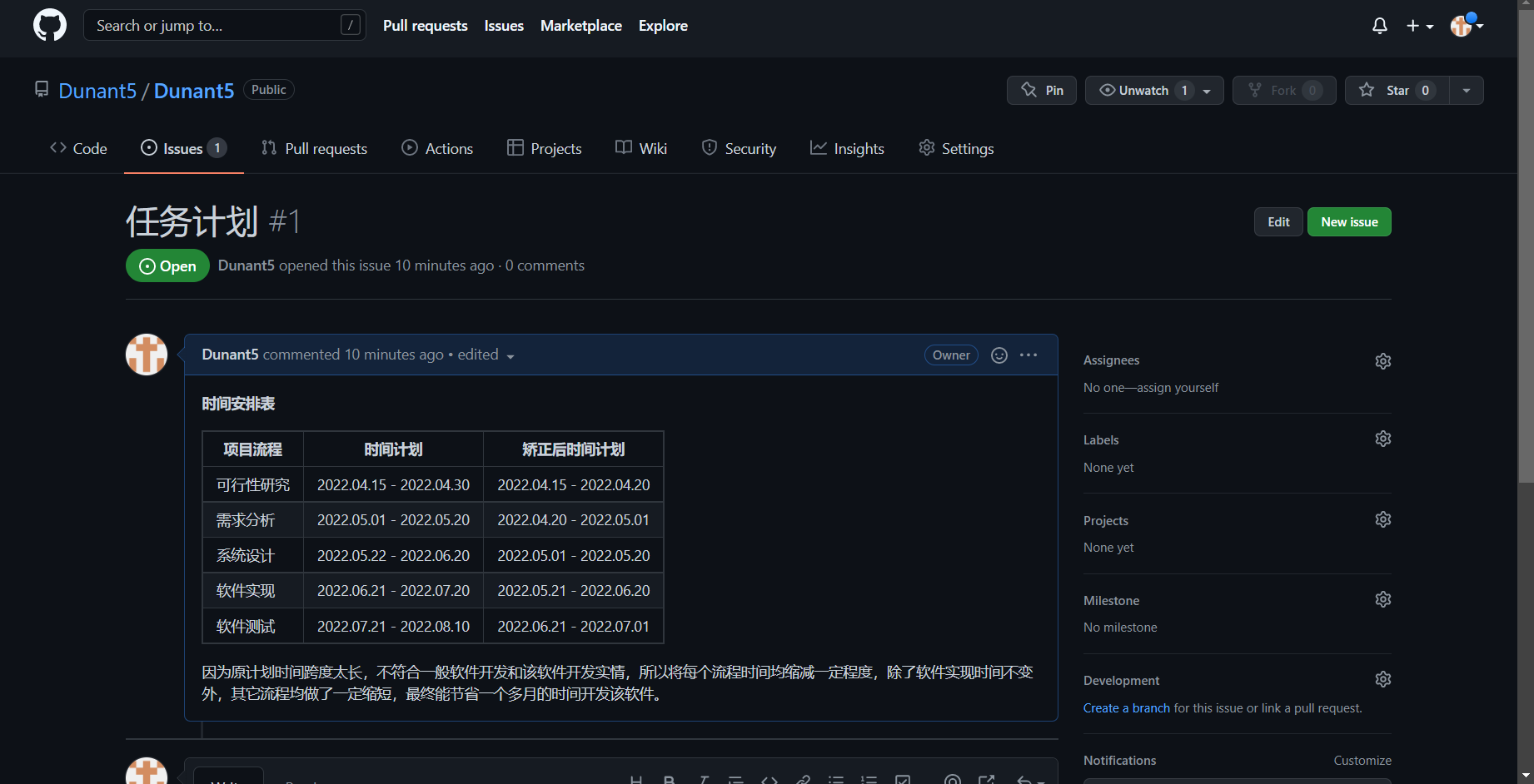Open the Labels gear settings

click(x=1383, y=439)
